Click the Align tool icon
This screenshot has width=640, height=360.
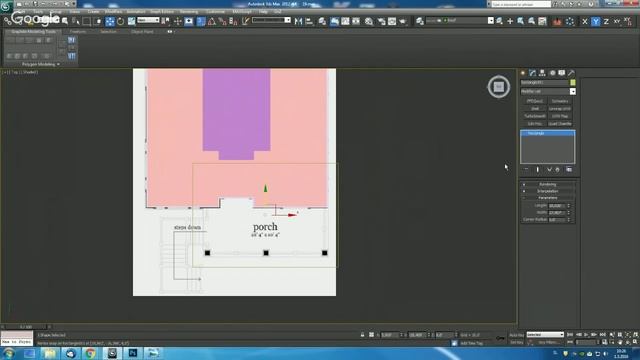pos(309,21)
